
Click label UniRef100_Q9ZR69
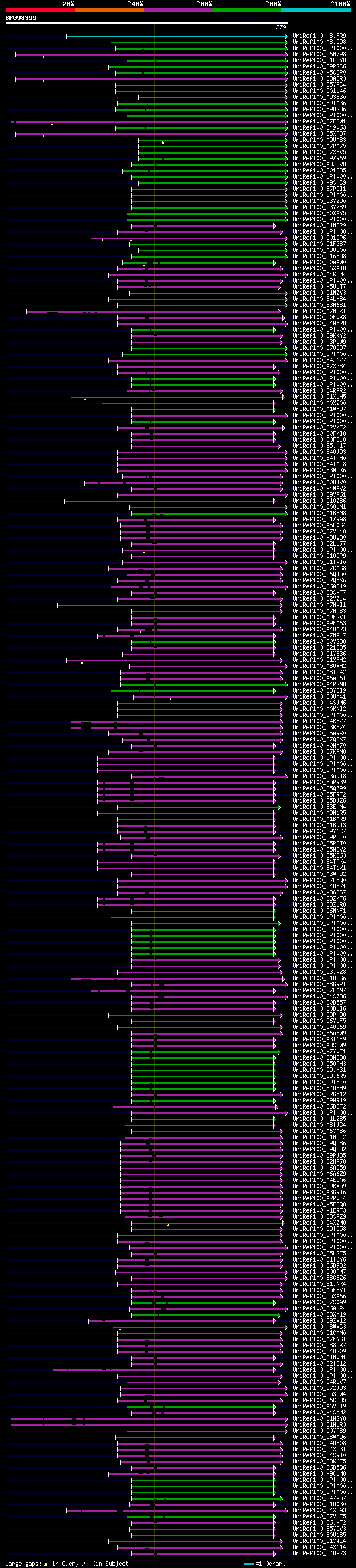(319, 159)
